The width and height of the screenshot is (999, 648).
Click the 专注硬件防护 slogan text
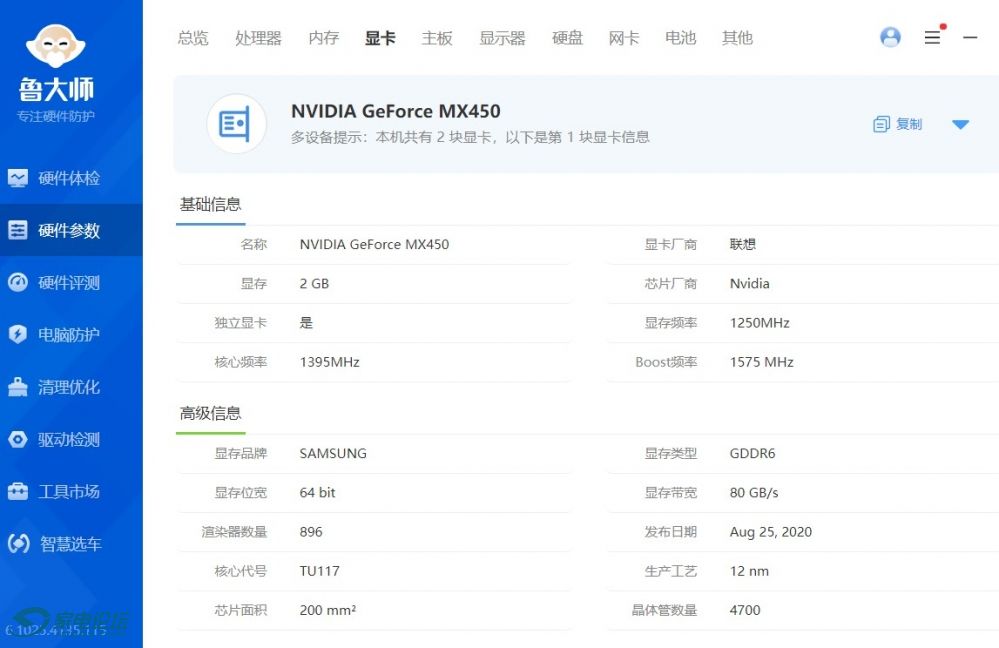click(55, 116)
